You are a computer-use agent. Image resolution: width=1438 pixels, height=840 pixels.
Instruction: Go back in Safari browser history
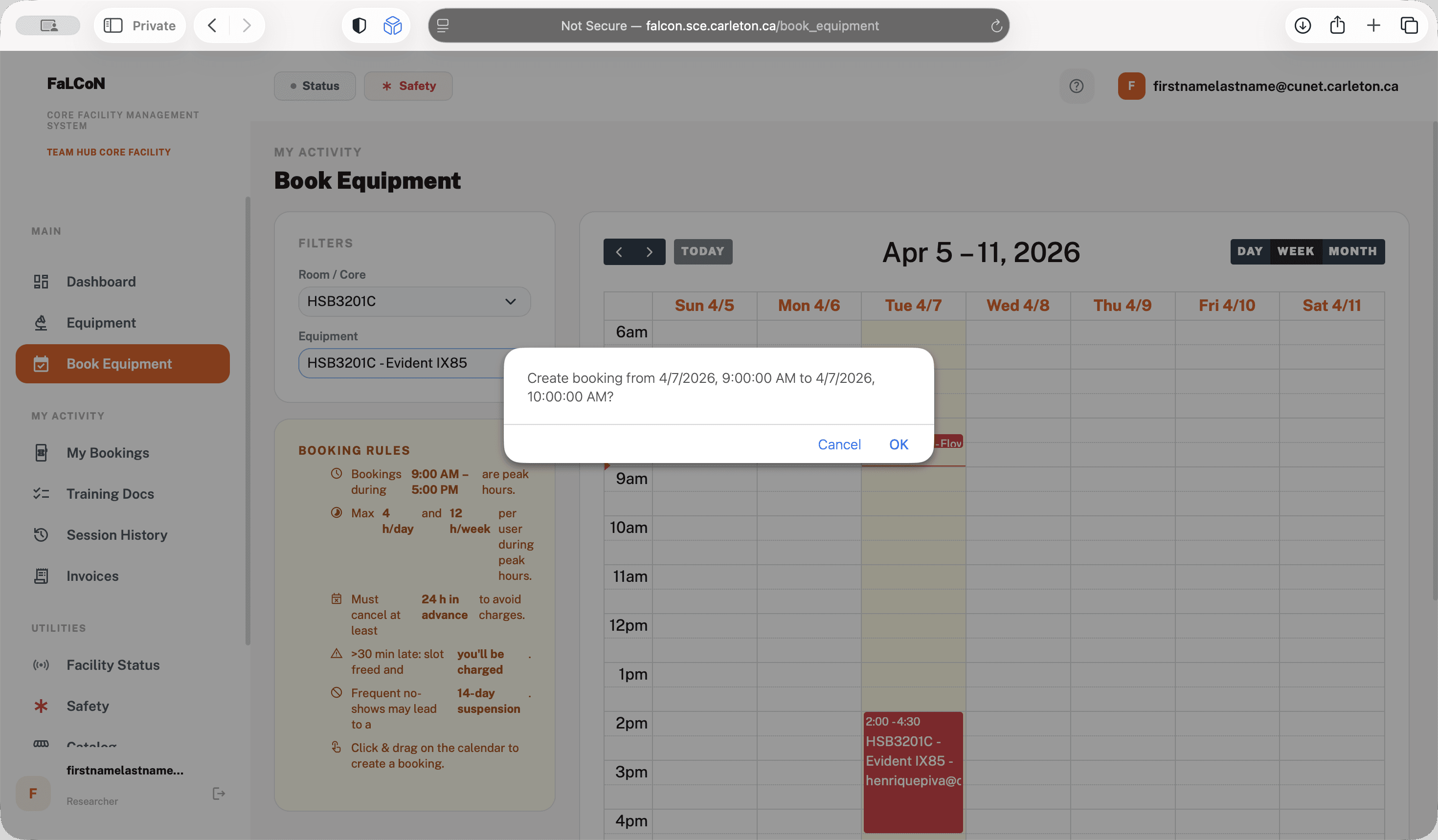click(x=212, y=25)
